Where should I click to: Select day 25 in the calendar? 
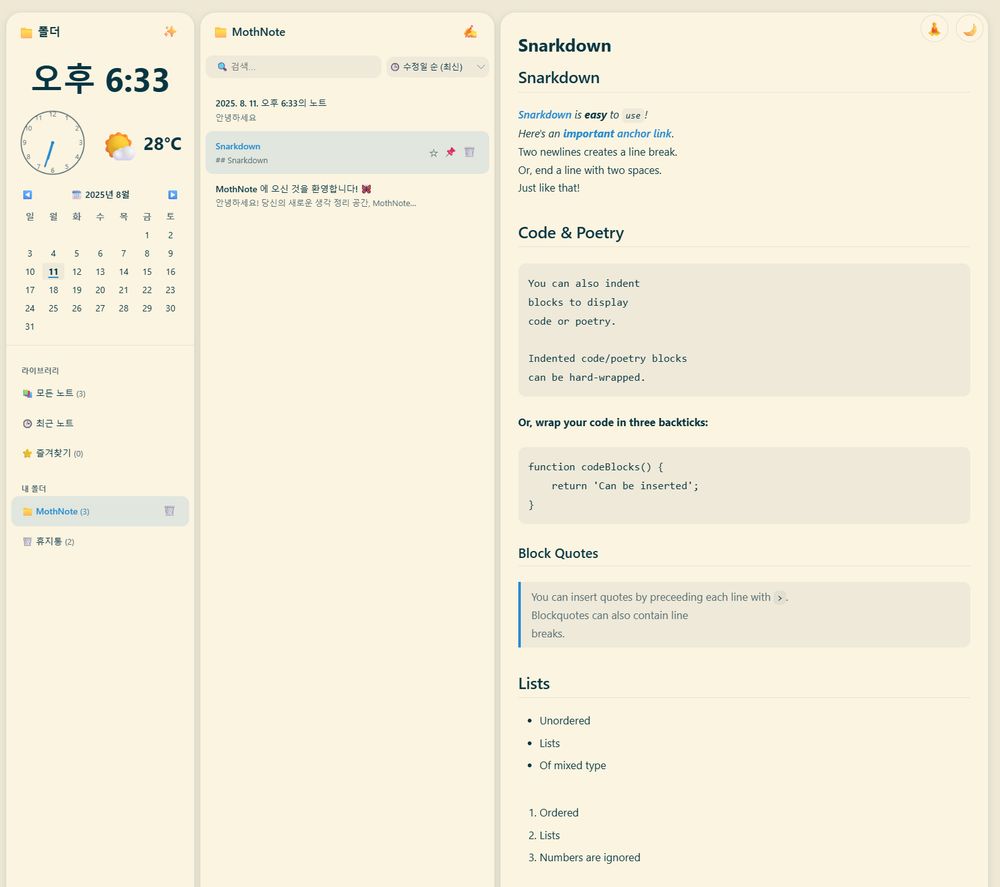(54, 309)
